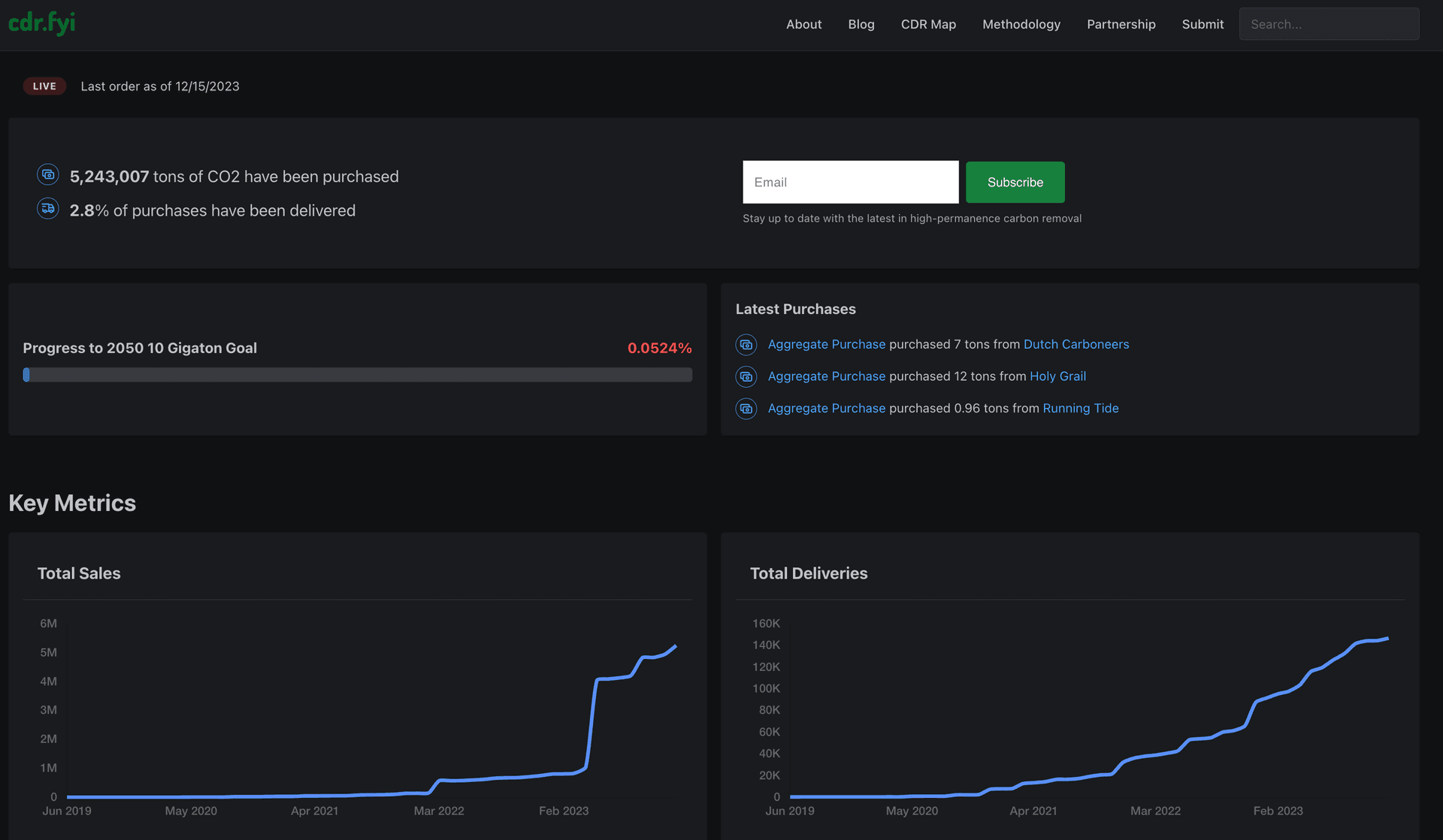Viewport: 1443px width, 840px height.
Task: Click the 2050 Gigaton goal progress bar
Action: point(358,375)
